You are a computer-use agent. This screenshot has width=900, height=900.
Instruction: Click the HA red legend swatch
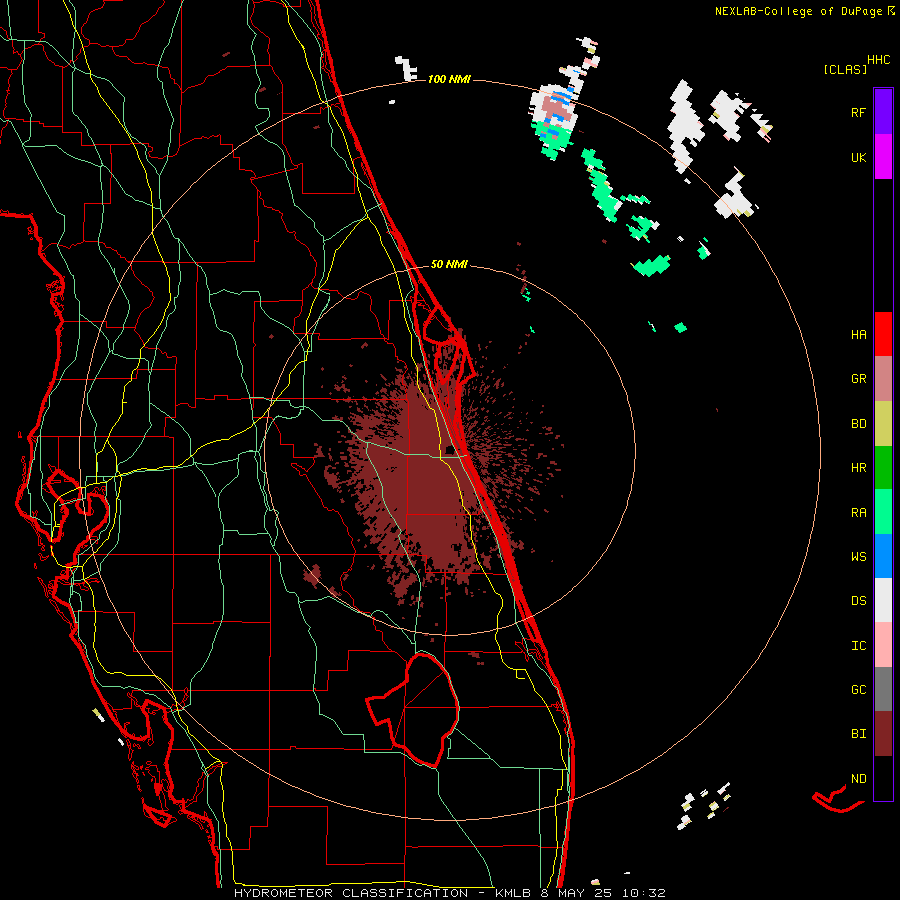click(x=883, y=334)
